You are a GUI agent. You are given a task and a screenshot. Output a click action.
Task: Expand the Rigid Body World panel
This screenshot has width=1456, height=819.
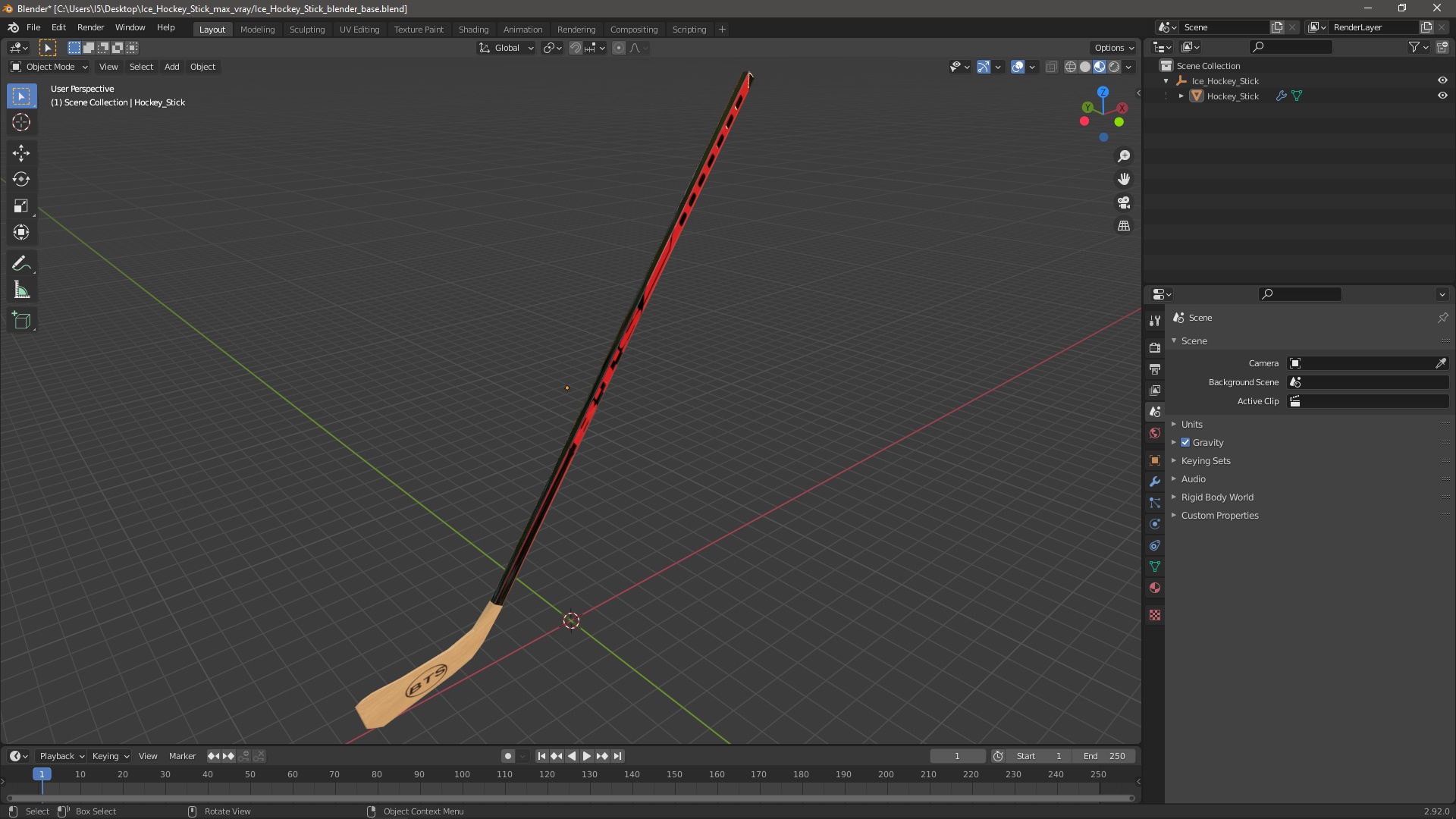1216,497
